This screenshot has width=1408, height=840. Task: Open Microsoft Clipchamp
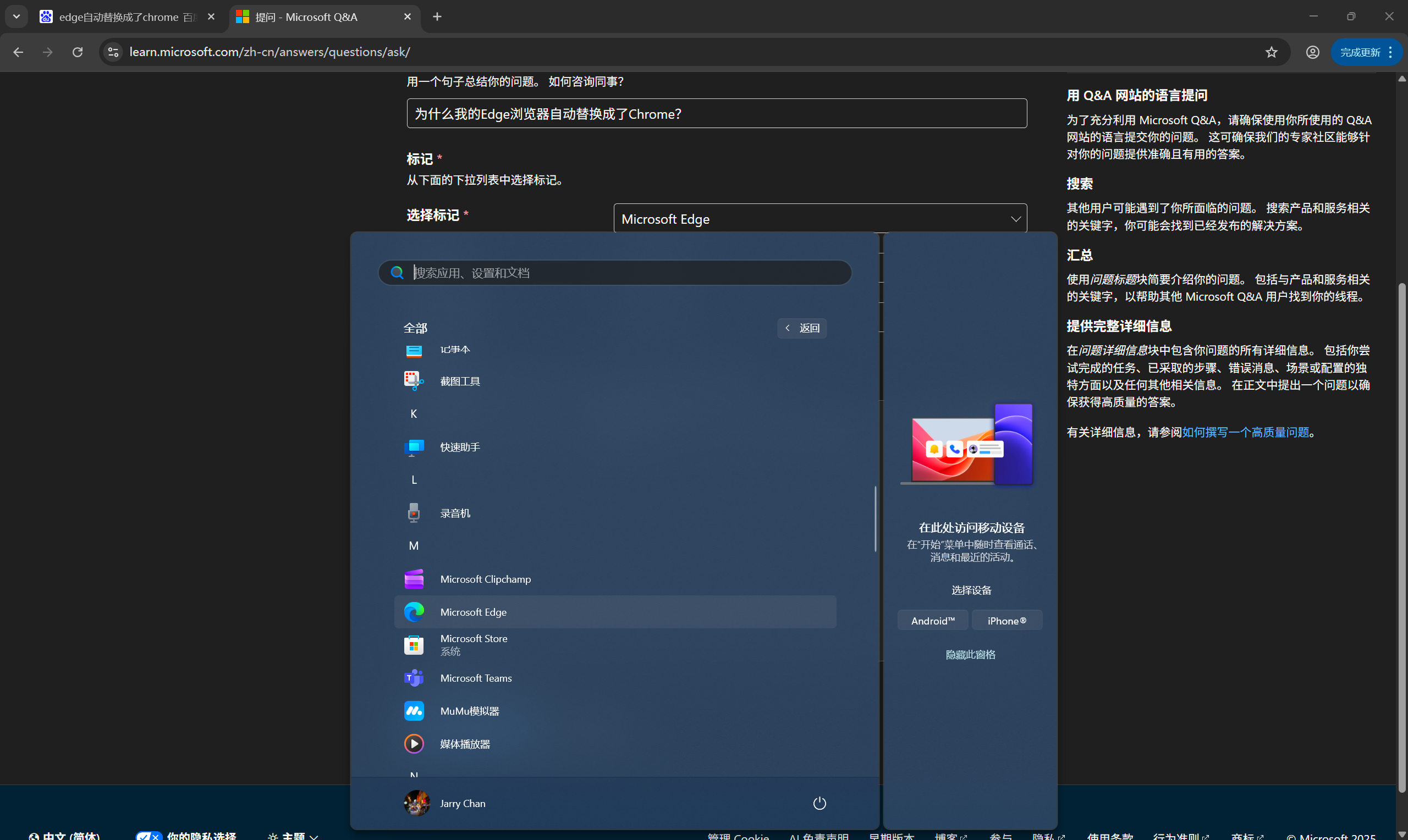coord(485,578)
